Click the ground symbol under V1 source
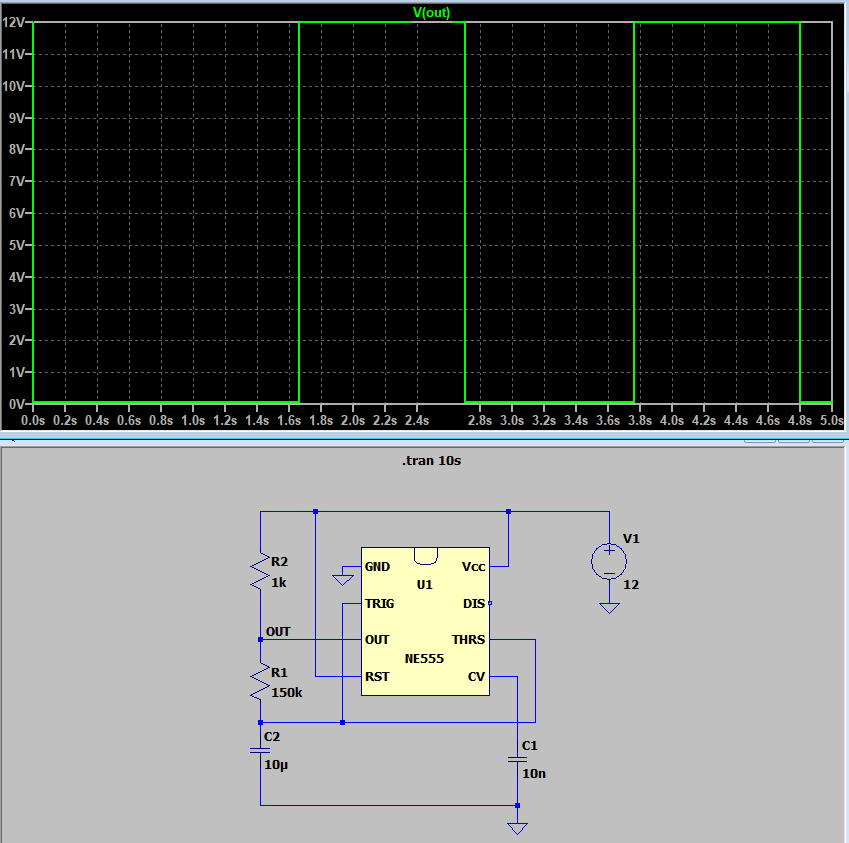849x843 pixels. click(608, 607)
